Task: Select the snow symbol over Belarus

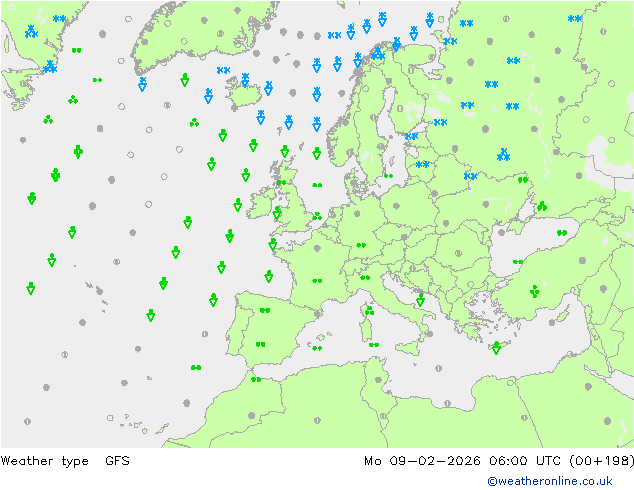Action: [470, 176]
